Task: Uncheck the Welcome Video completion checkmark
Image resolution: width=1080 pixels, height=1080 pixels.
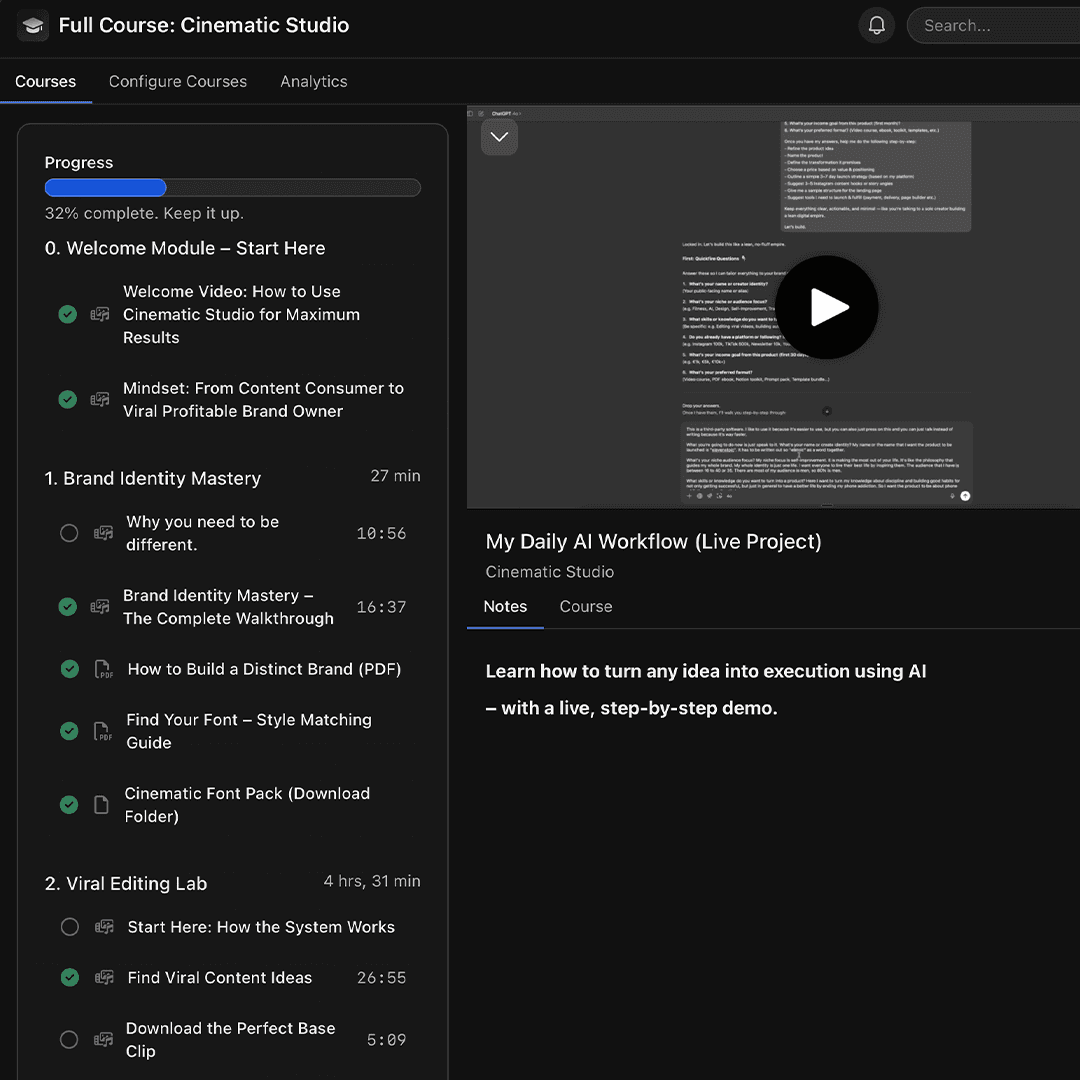Action: click(x=68, y=314)
